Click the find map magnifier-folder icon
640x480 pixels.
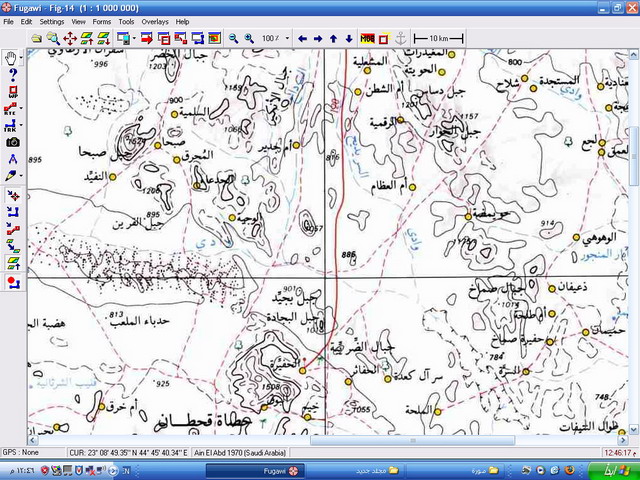[53, 39]
